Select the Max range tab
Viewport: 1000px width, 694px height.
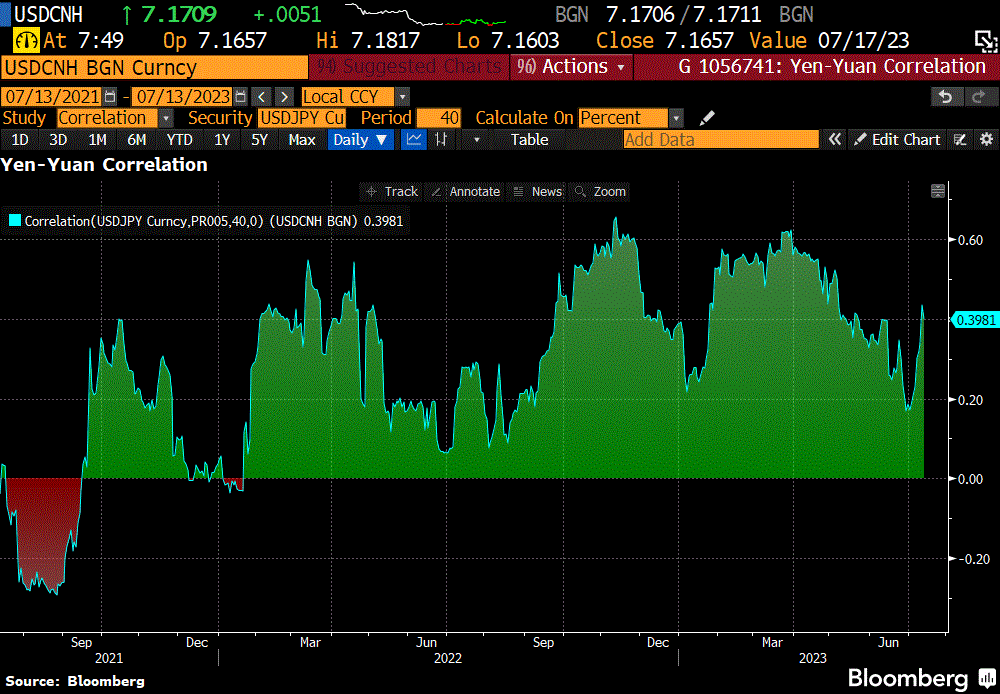click(302, 140)
